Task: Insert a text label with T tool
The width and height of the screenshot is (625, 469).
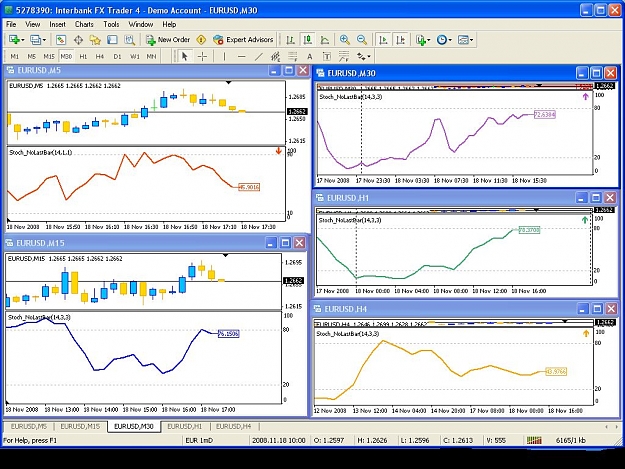Action: click(x=326, y=56)
